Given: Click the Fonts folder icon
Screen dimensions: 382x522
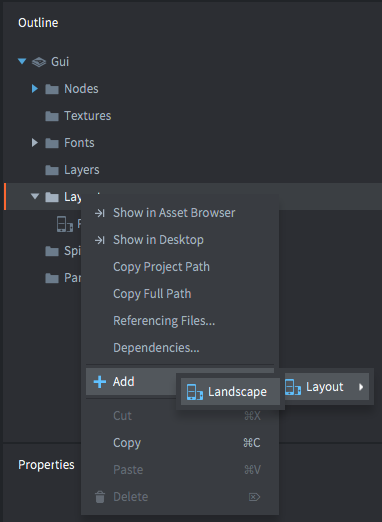Looking at the screenshot, I should point(52,143).
